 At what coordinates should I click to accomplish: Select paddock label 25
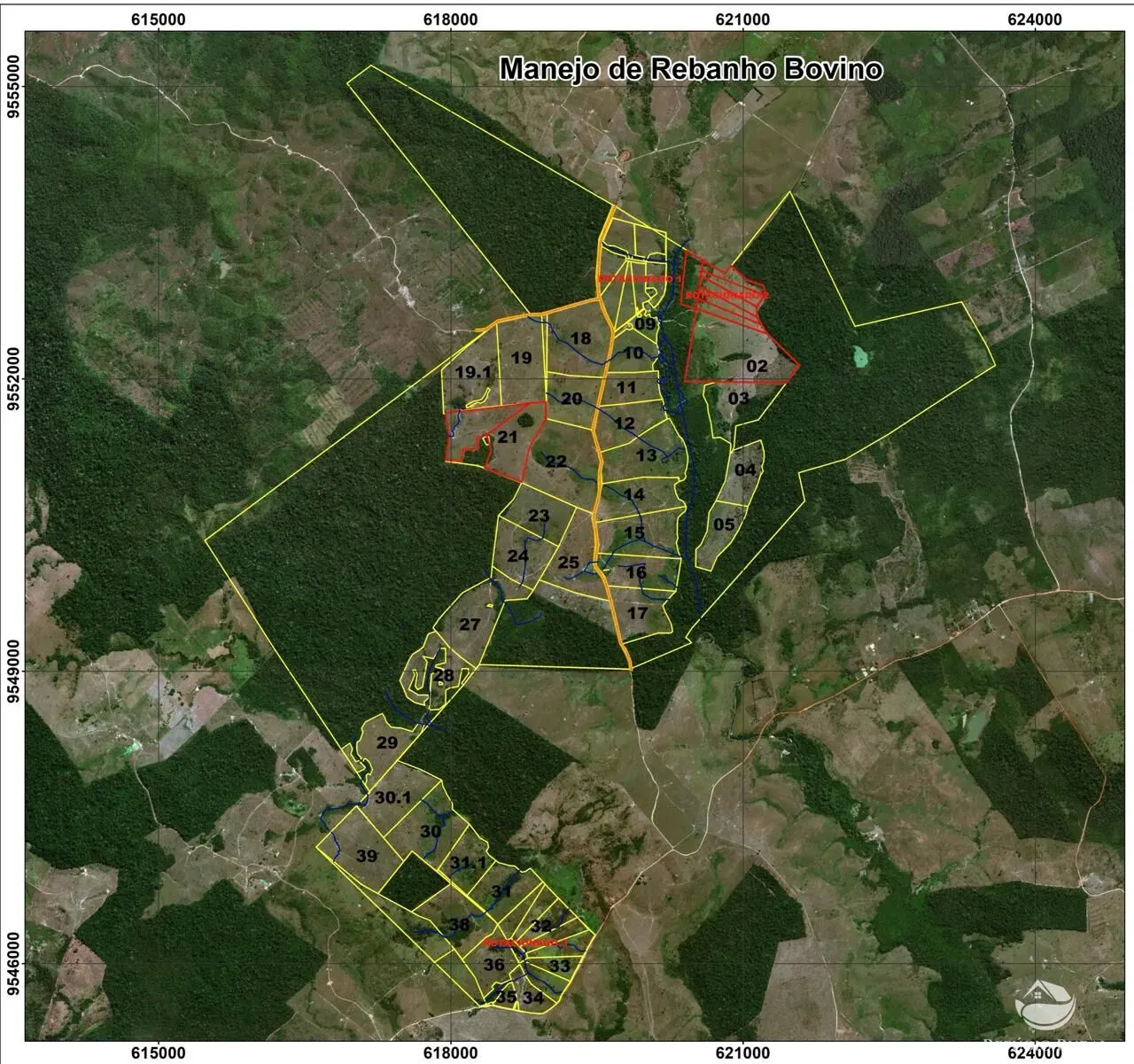coord(569,563)
